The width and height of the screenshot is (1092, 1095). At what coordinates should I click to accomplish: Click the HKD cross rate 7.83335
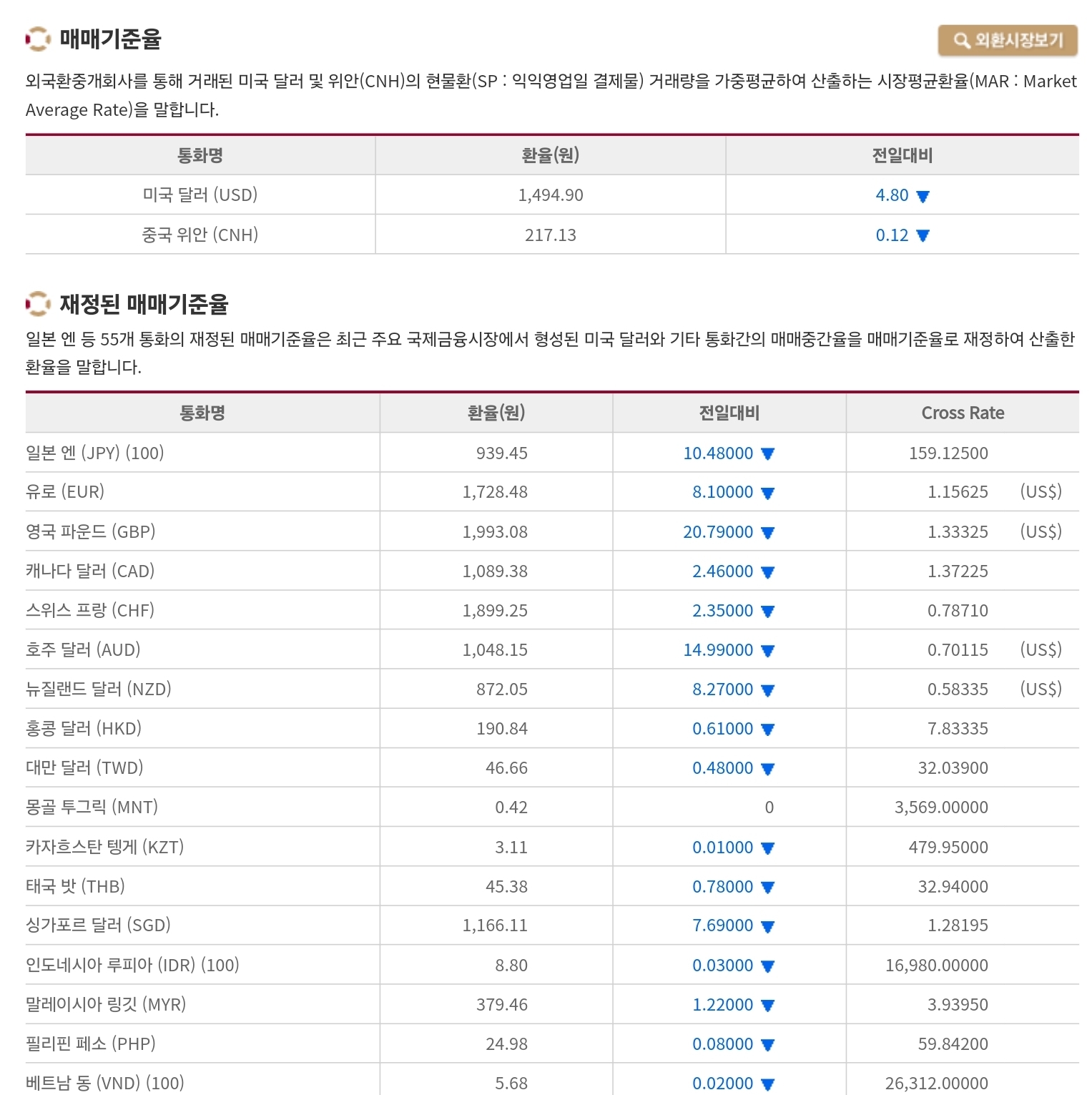point(958,729)
